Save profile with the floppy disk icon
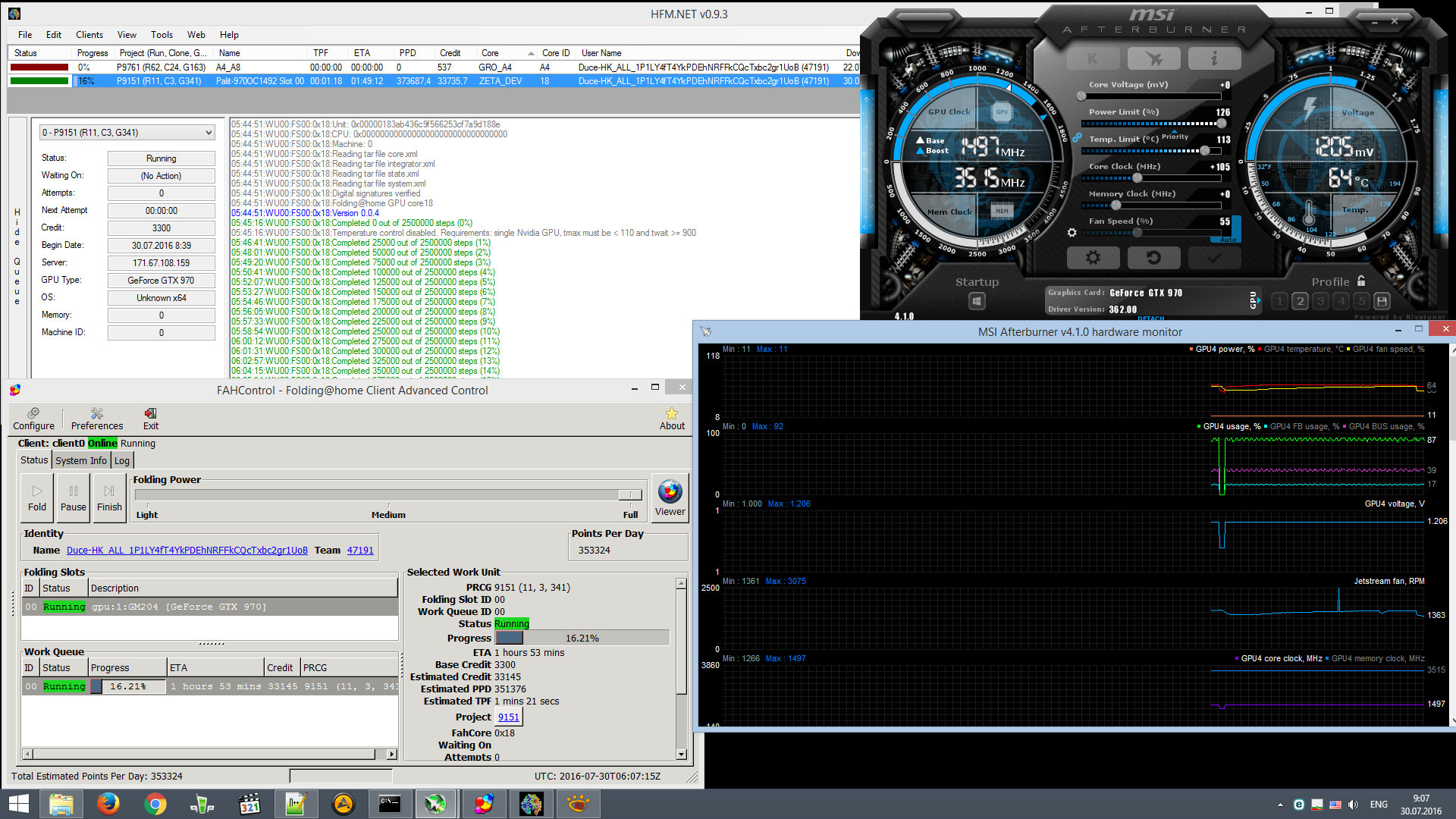 [x=1382, y=301]
